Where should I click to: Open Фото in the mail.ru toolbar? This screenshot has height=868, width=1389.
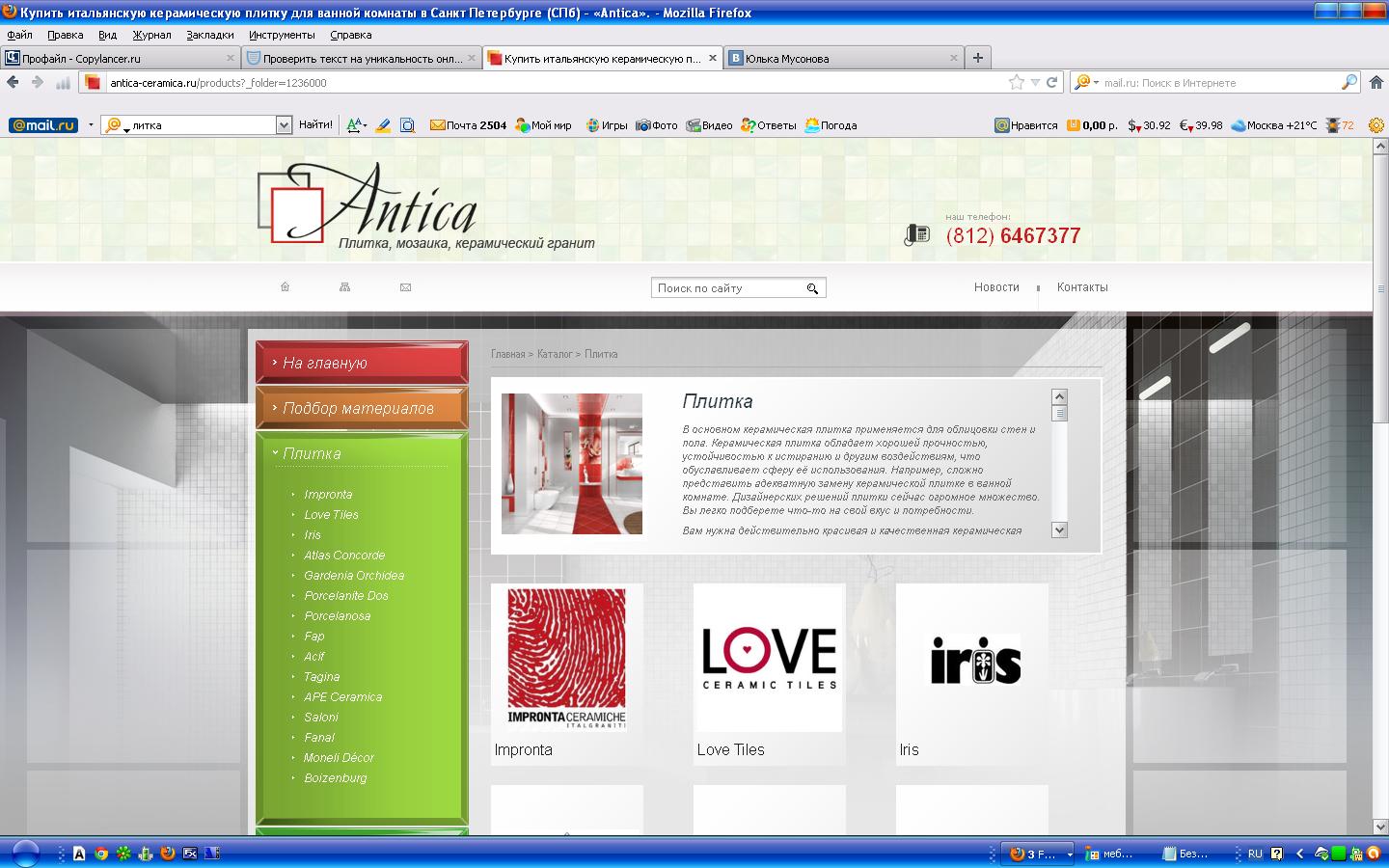point(657,125)
